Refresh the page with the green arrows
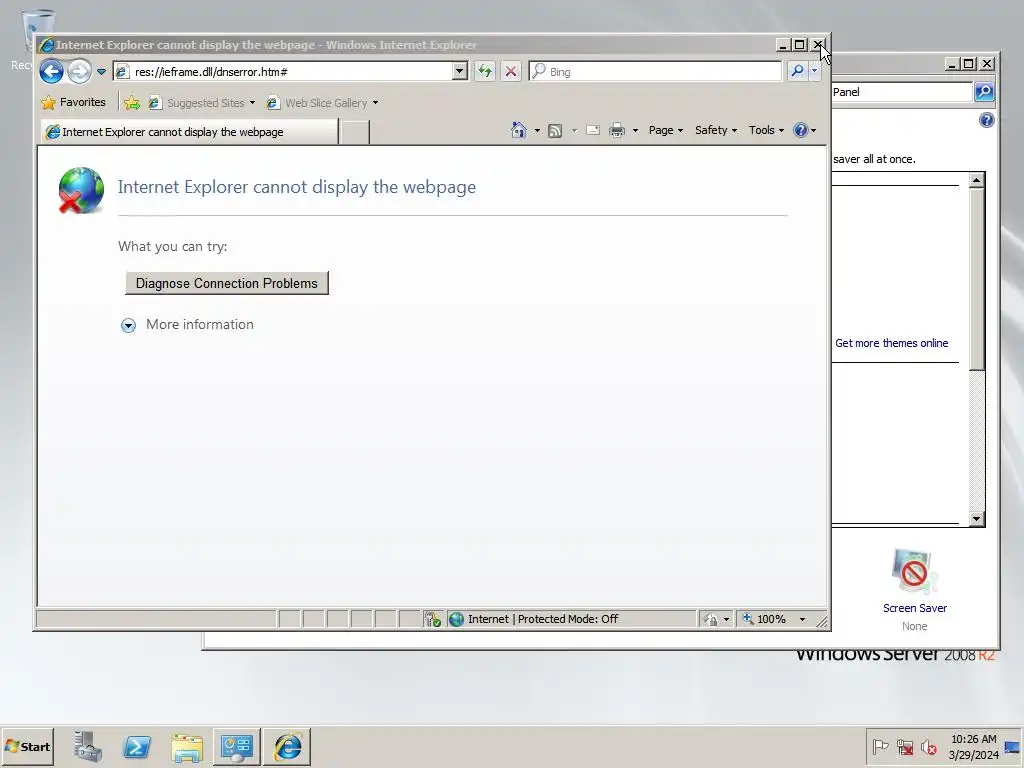 click(x=485, y=71)
